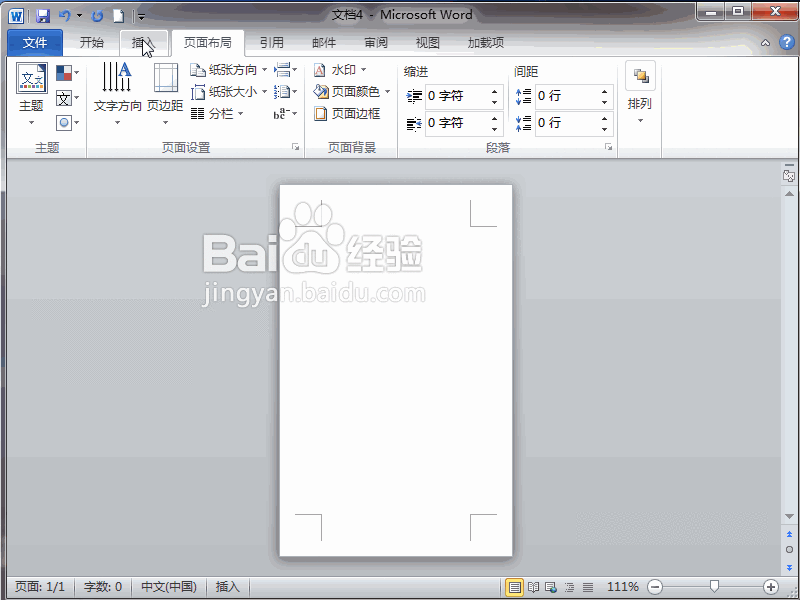Toggle 插入 overtype mode in status bar
This screenshot has height=600, width=800.
(x=227, y=587)
